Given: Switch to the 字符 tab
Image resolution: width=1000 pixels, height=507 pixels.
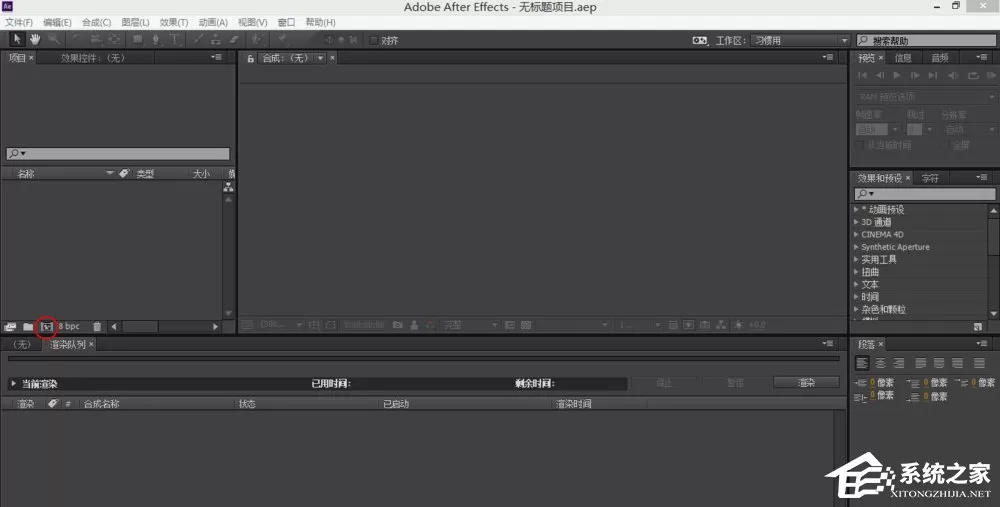Looking at the screenshot, I should [930, 179].
